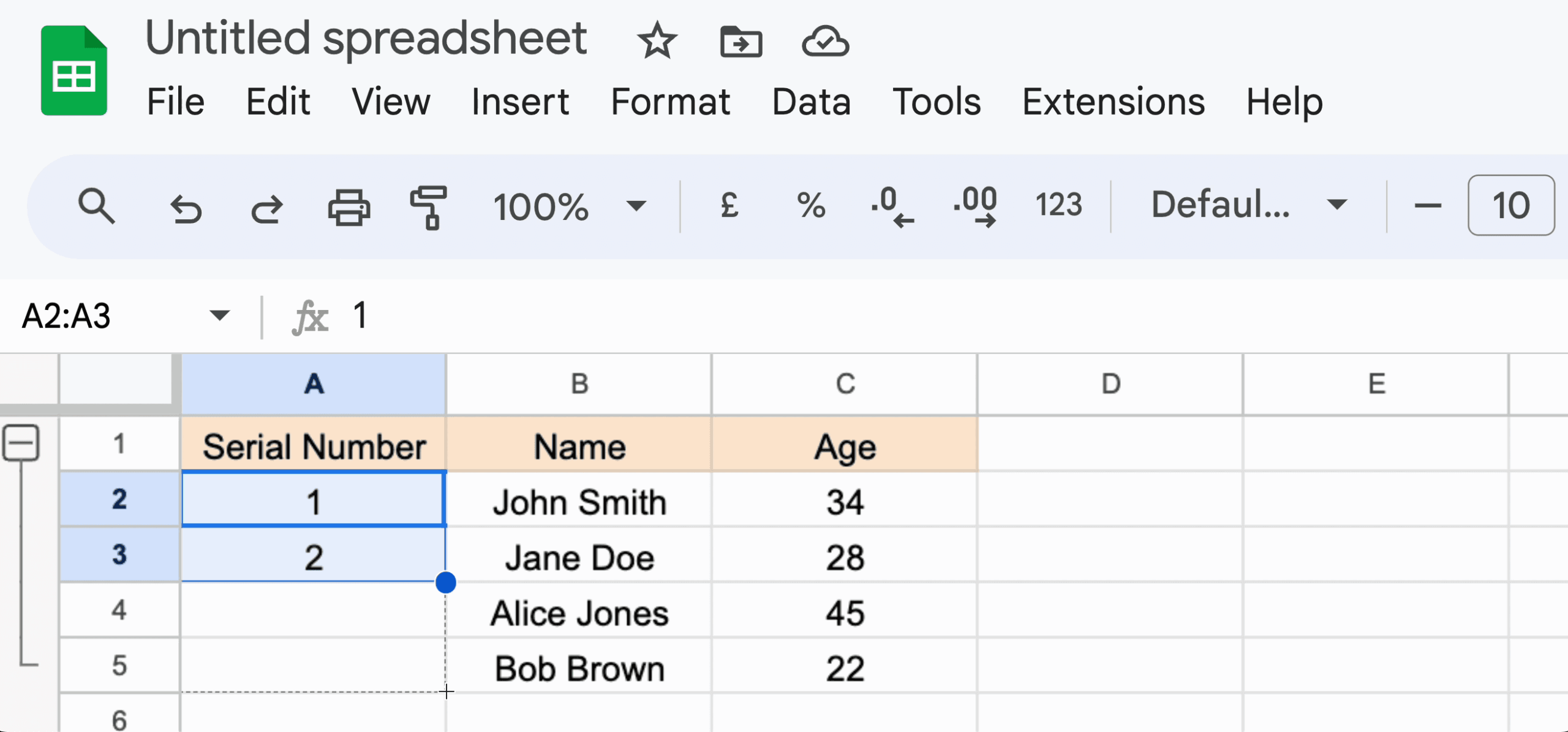
Task: Collapse the row group minus toggle
Action: pos(21,442)
